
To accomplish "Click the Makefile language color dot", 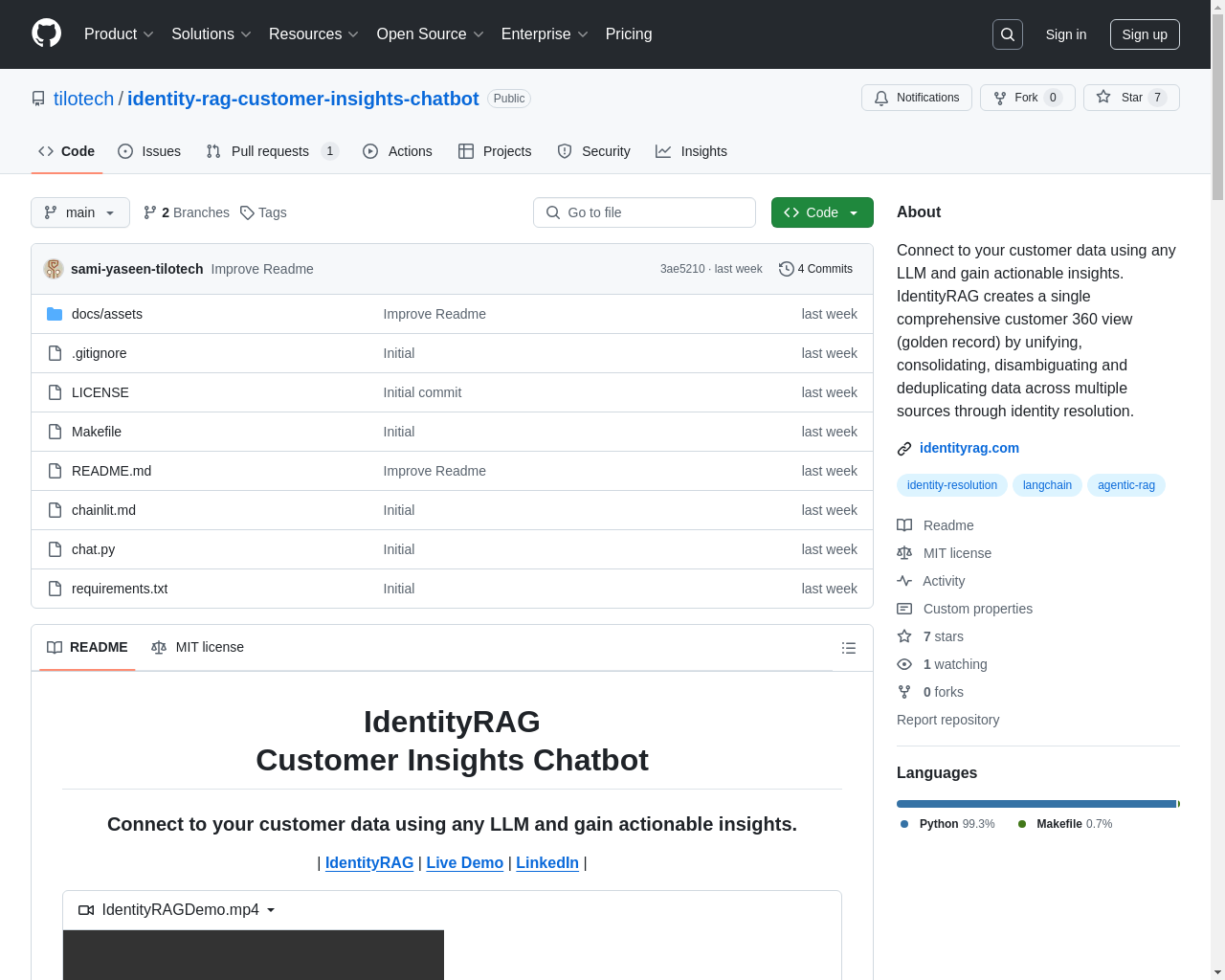I will (1022, 824).
